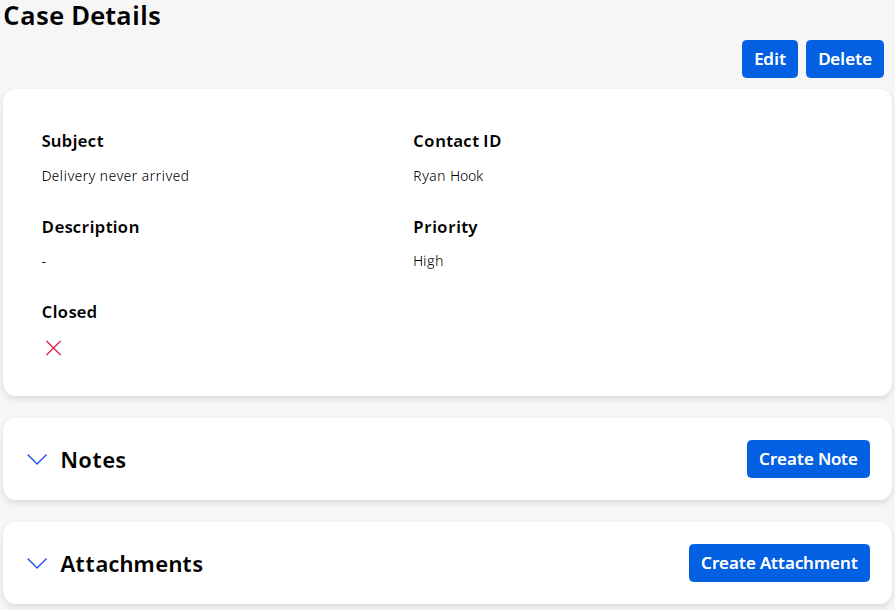Viewport: 895px width, 610px height.
Task: Click the red X Closed status icon
Action: tap(54, 348)
